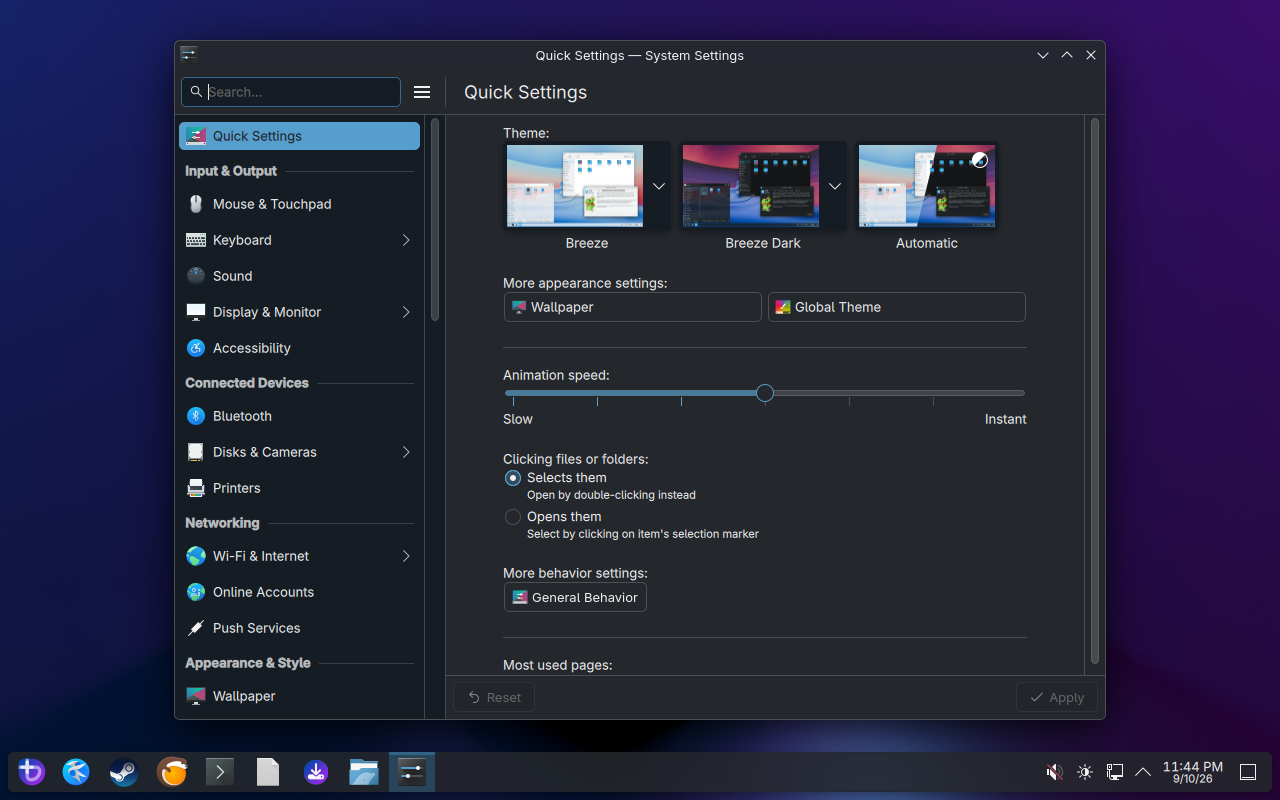
Task: Open Online Accounts settings
Action: coord(299,592)
